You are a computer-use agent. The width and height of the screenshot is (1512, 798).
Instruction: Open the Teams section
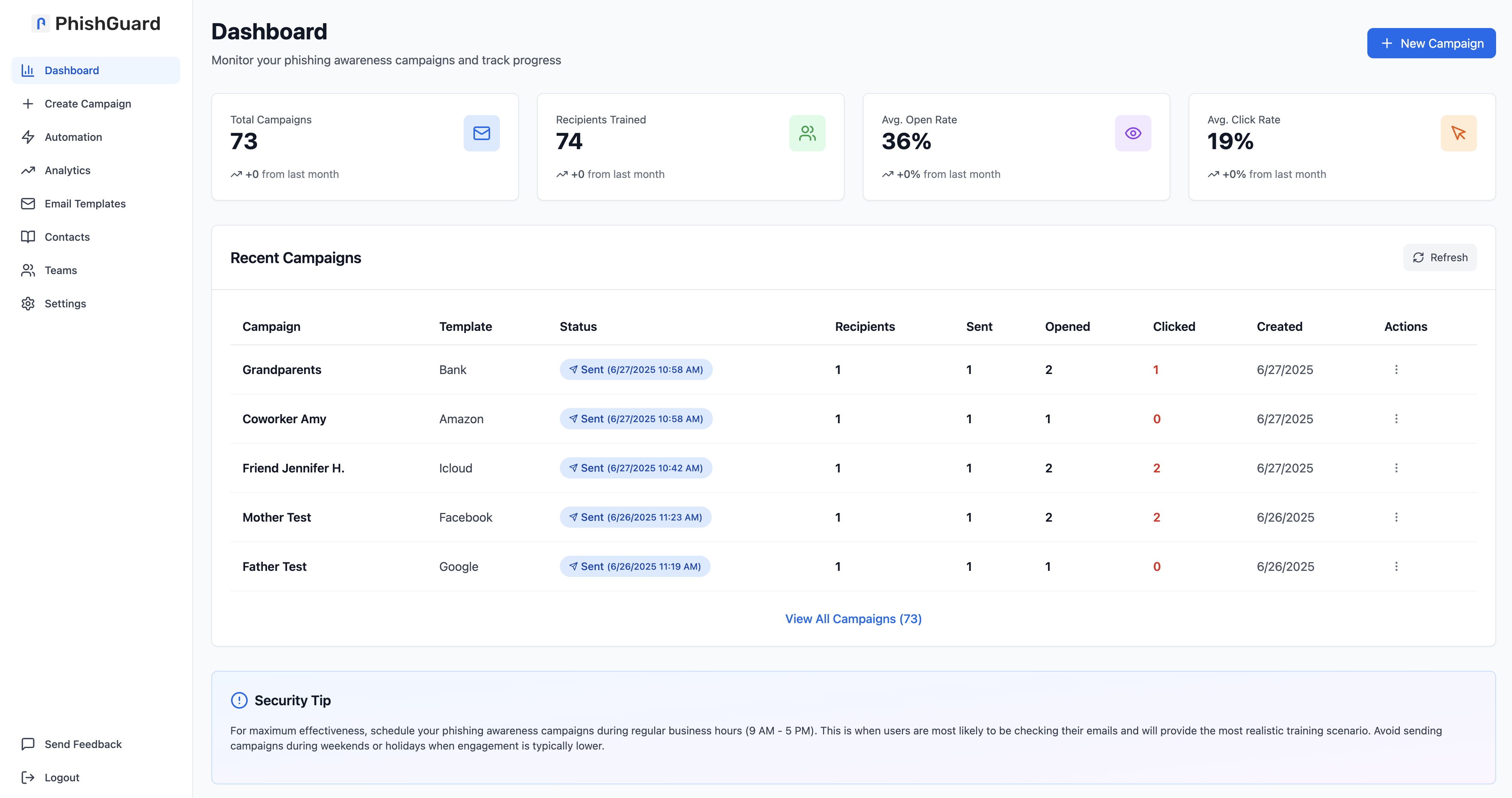[61, 271]
